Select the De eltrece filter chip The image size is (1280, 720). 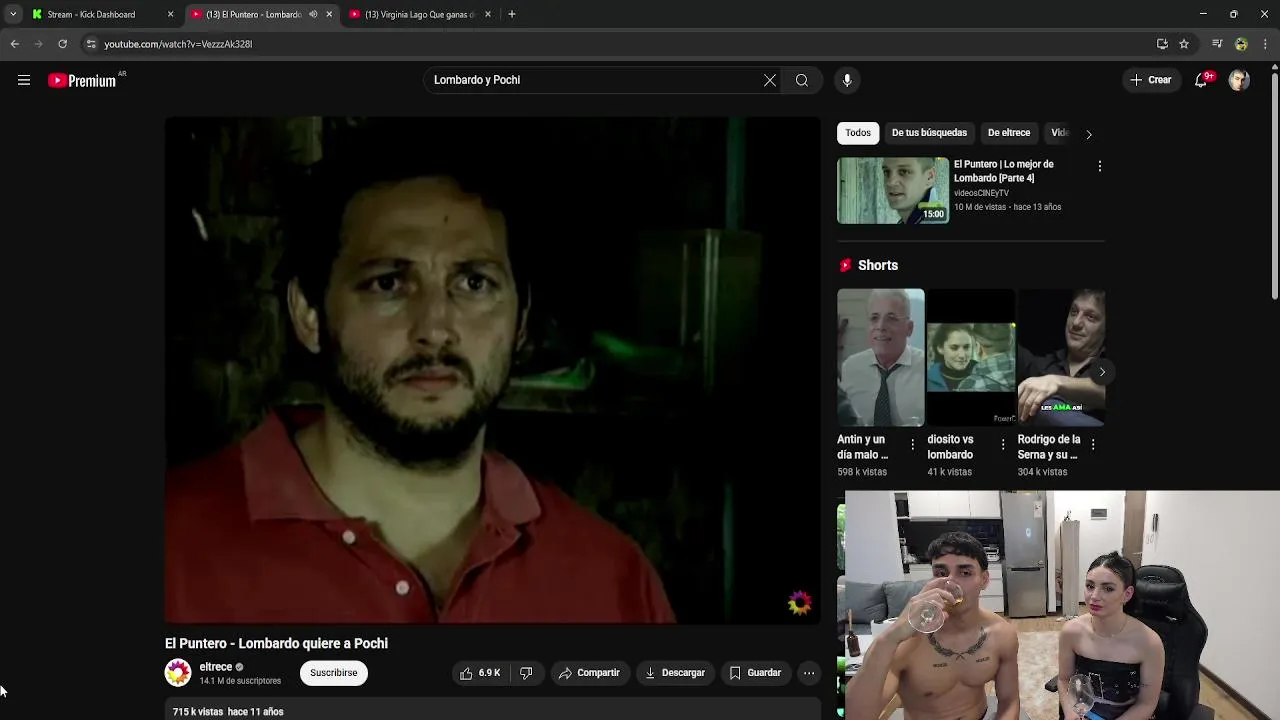[1009, 133]
